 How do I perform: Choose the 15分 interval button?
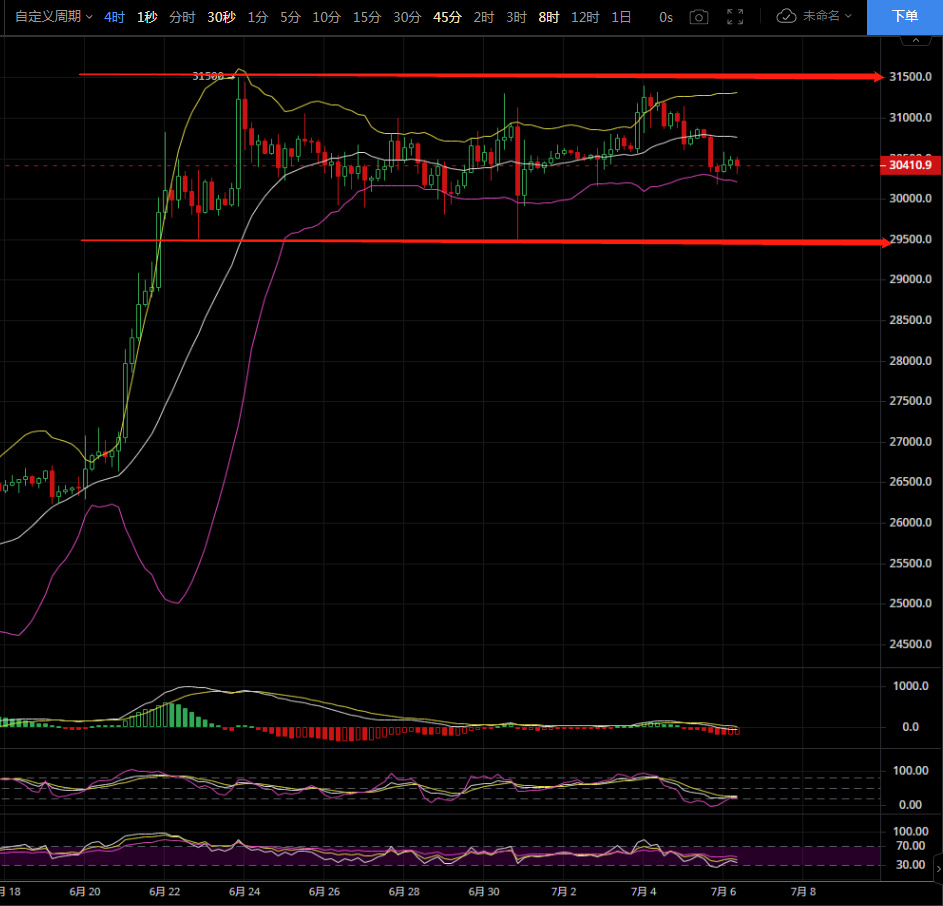(367, 17)
